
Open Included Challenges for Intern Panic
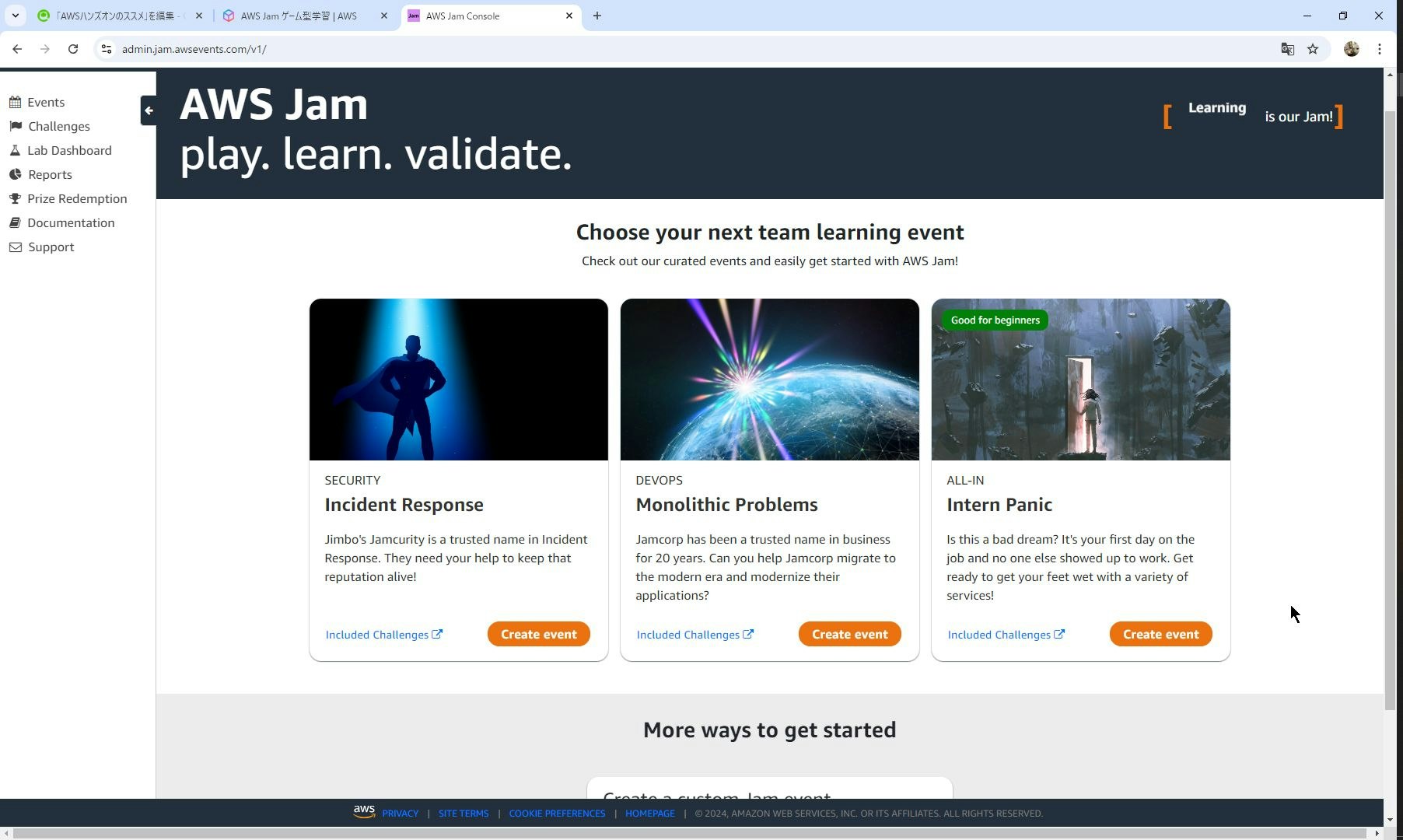1006,635
